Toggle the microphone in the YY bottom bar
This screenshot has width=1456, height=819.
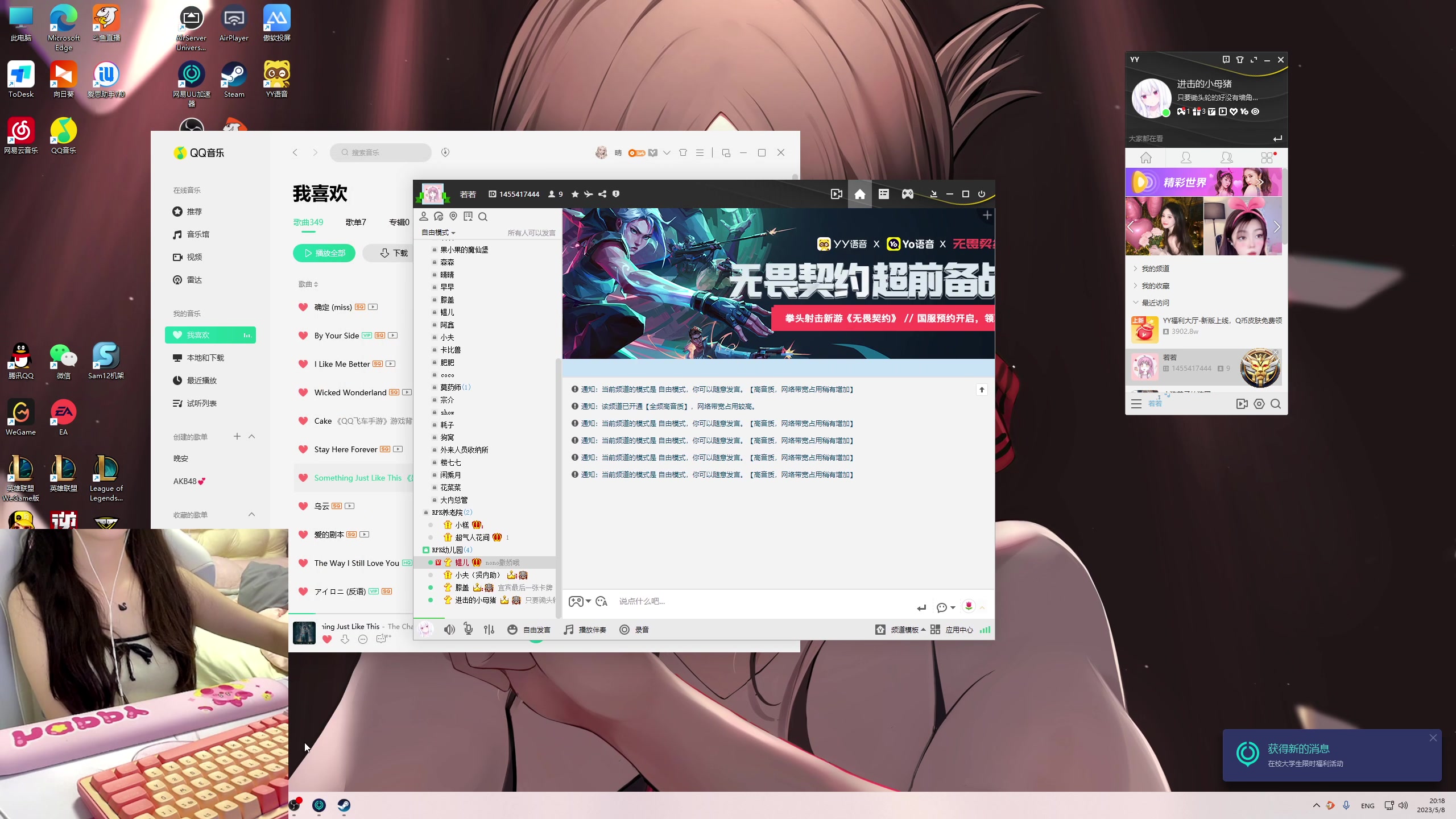click(468, 630)
